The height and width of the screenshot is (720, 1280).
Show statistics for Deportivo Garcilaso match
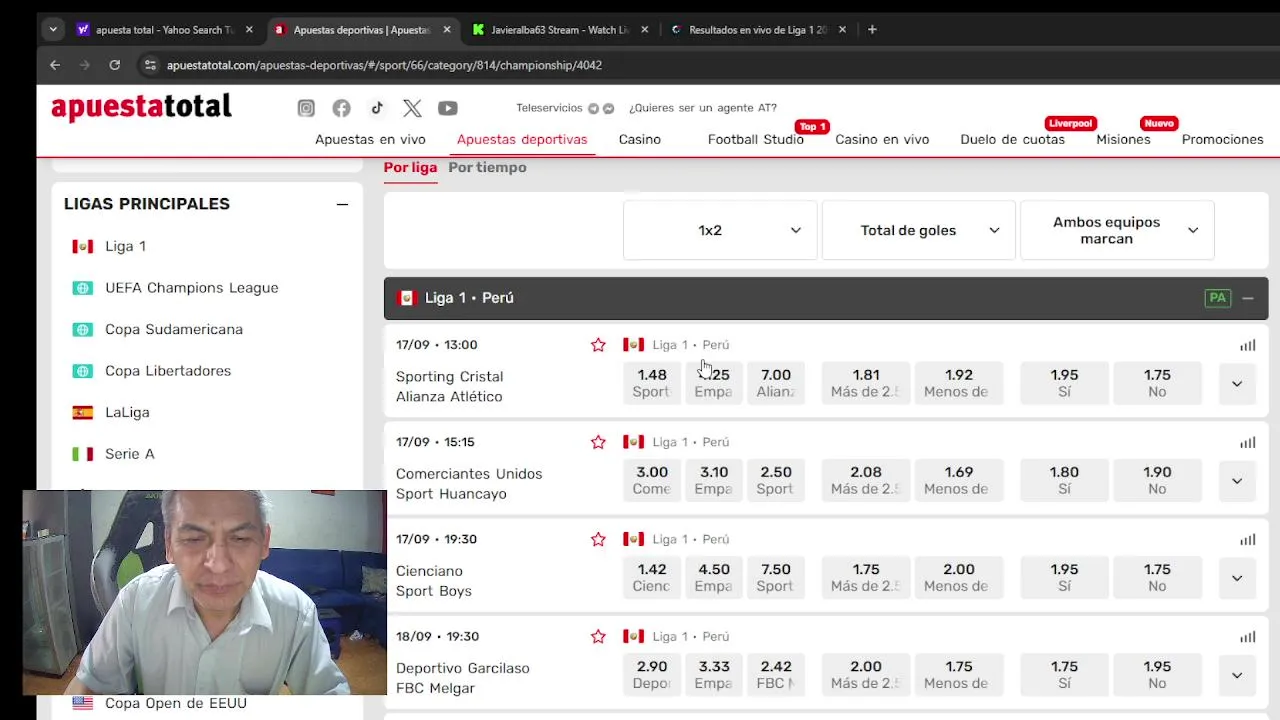pos(1247,636)
